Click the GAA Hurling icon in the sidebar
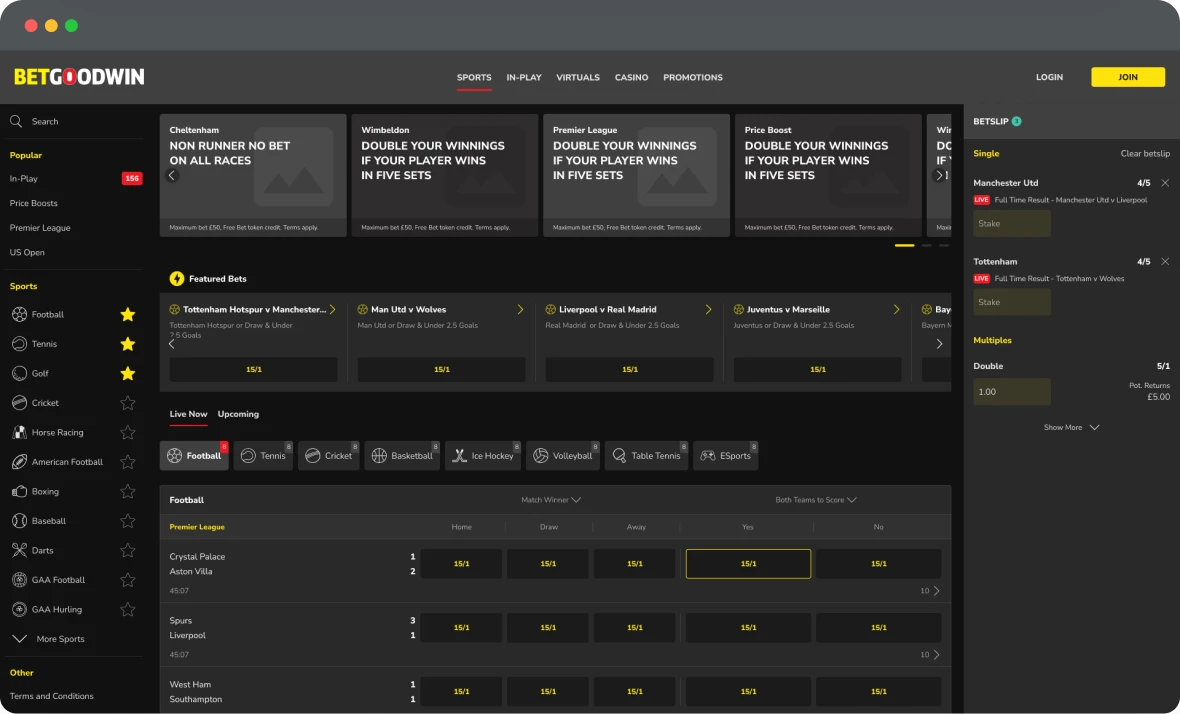 tap(20, 609)
